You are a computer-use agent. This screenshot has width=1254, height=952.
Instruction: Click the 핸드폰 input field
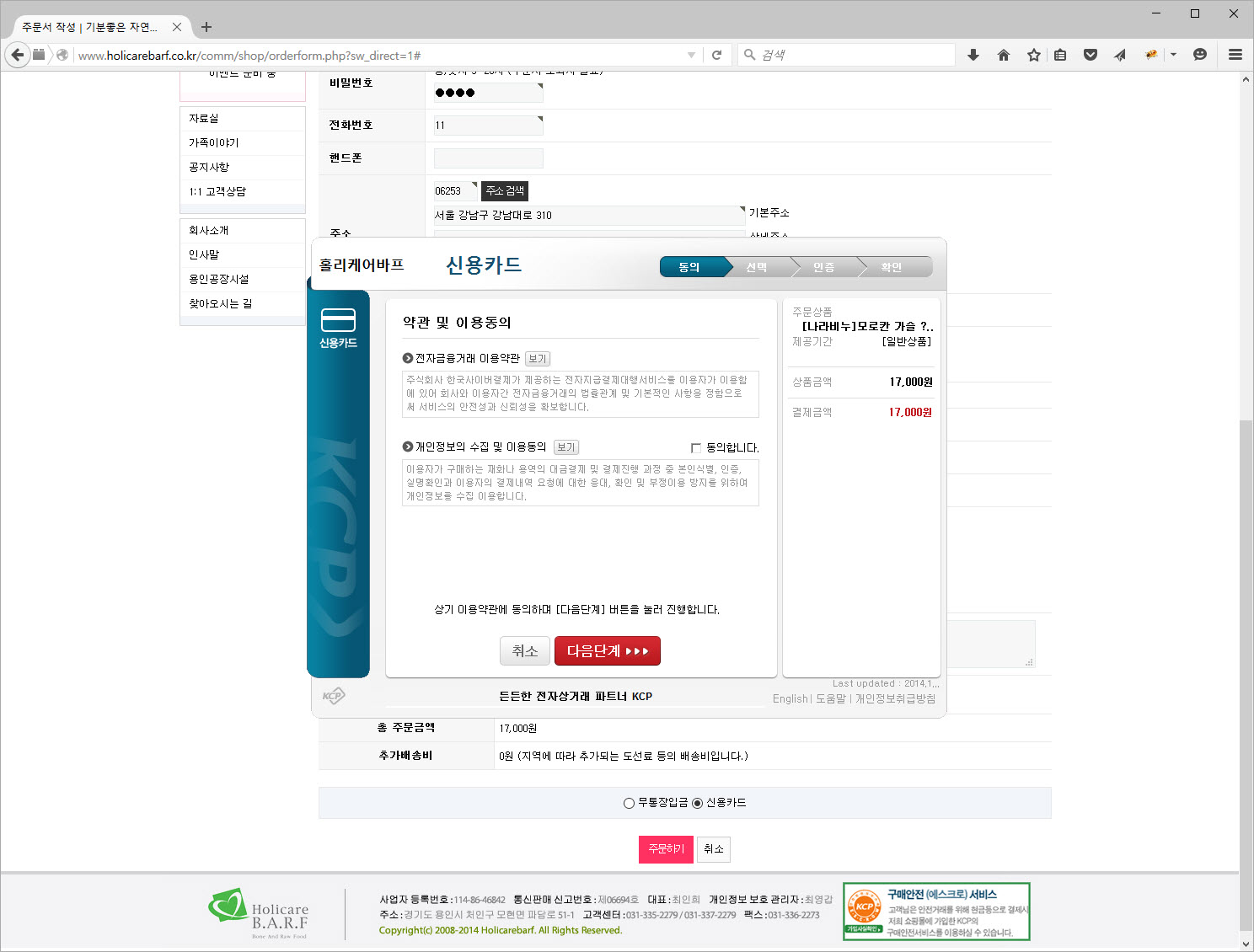[x=488, y=158]
